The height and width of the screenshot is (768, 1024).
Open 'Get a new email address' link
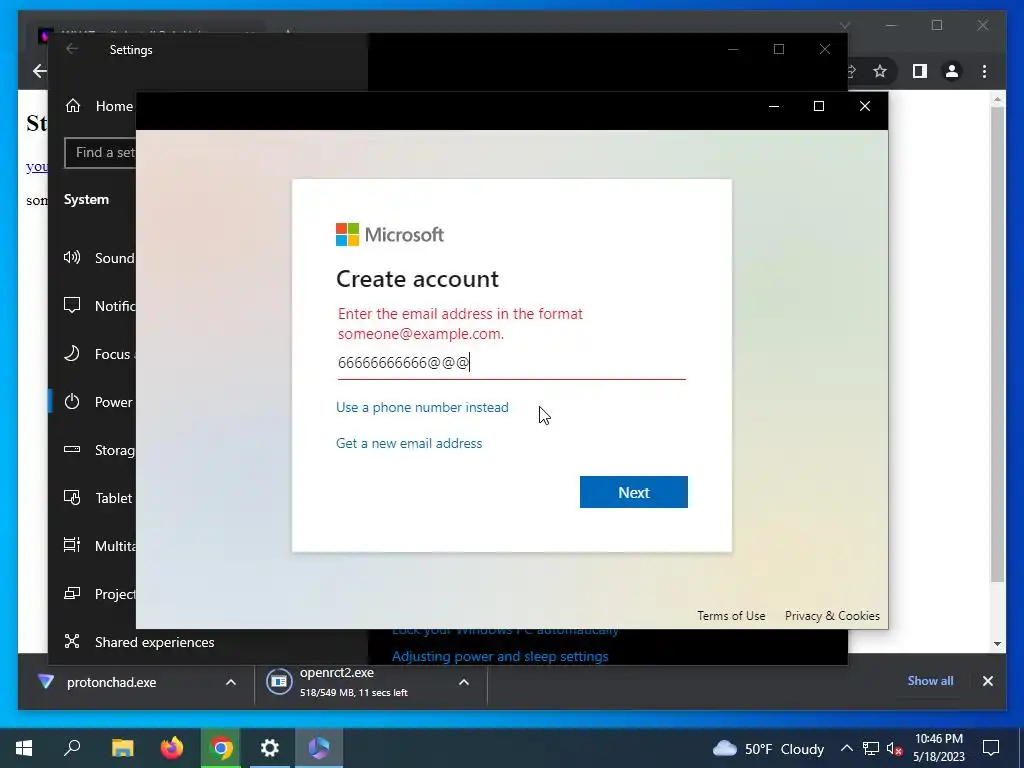coord(409,443)
